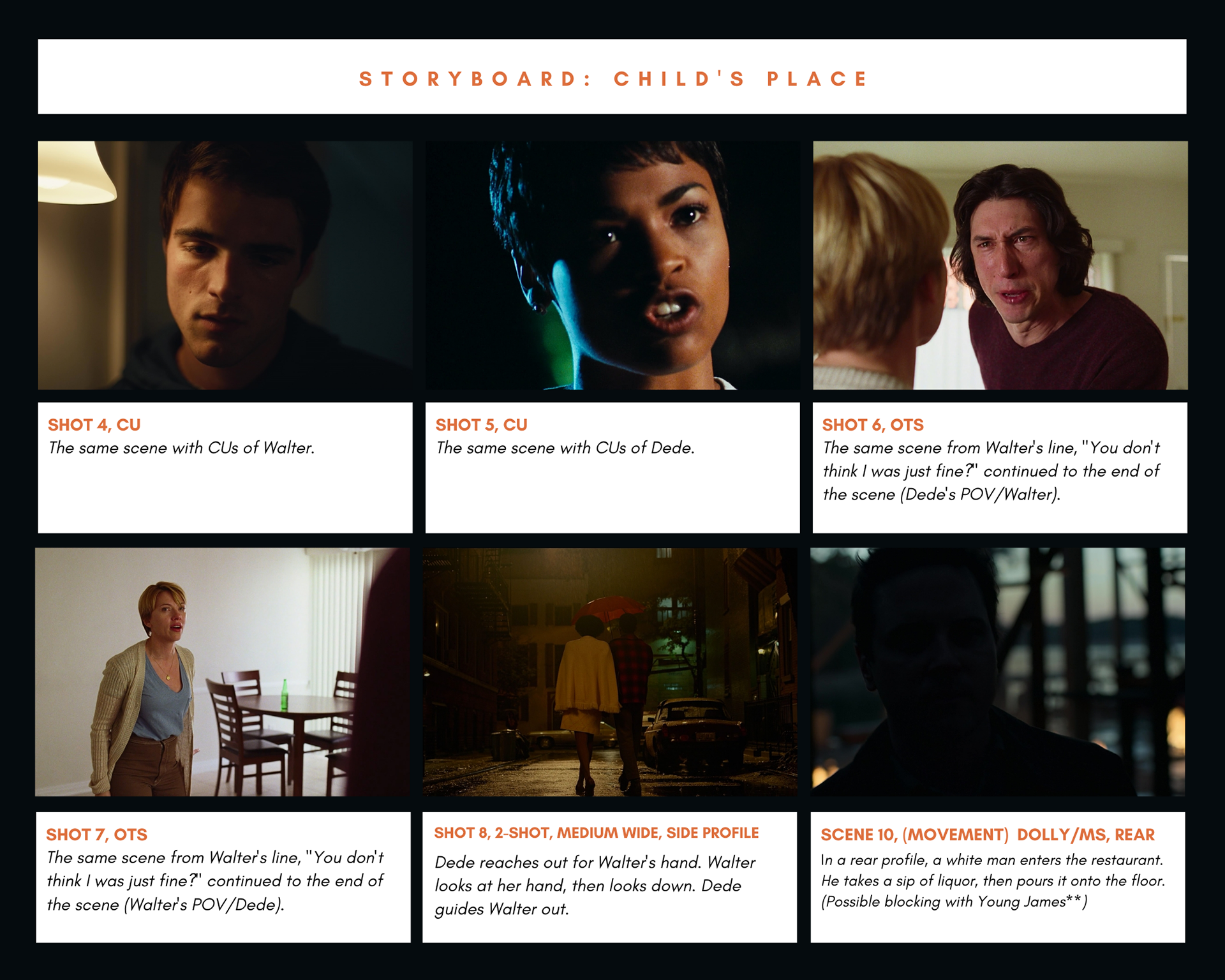Click the 'SHOT 7, OTS' heading
The width and height of the screenshot is (1225, 980).
click(96, 835)
